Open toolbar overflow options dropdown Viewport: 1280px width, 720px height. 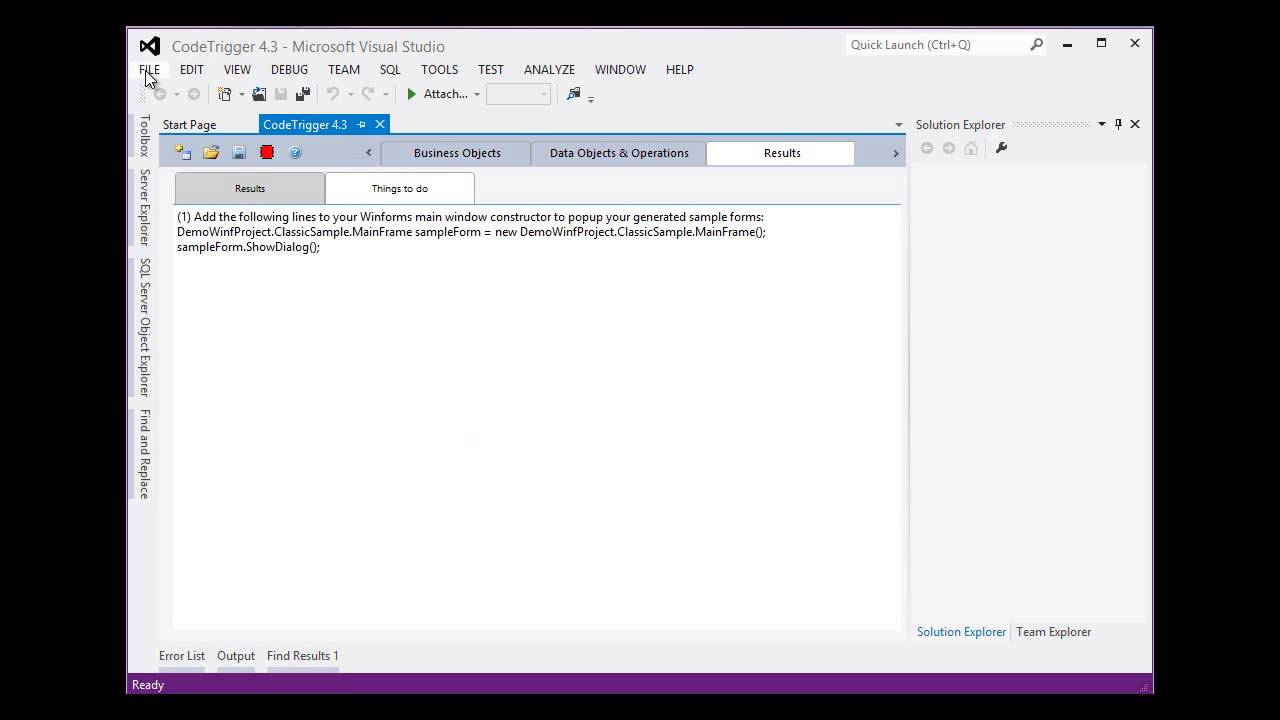[x=591, y=99]
